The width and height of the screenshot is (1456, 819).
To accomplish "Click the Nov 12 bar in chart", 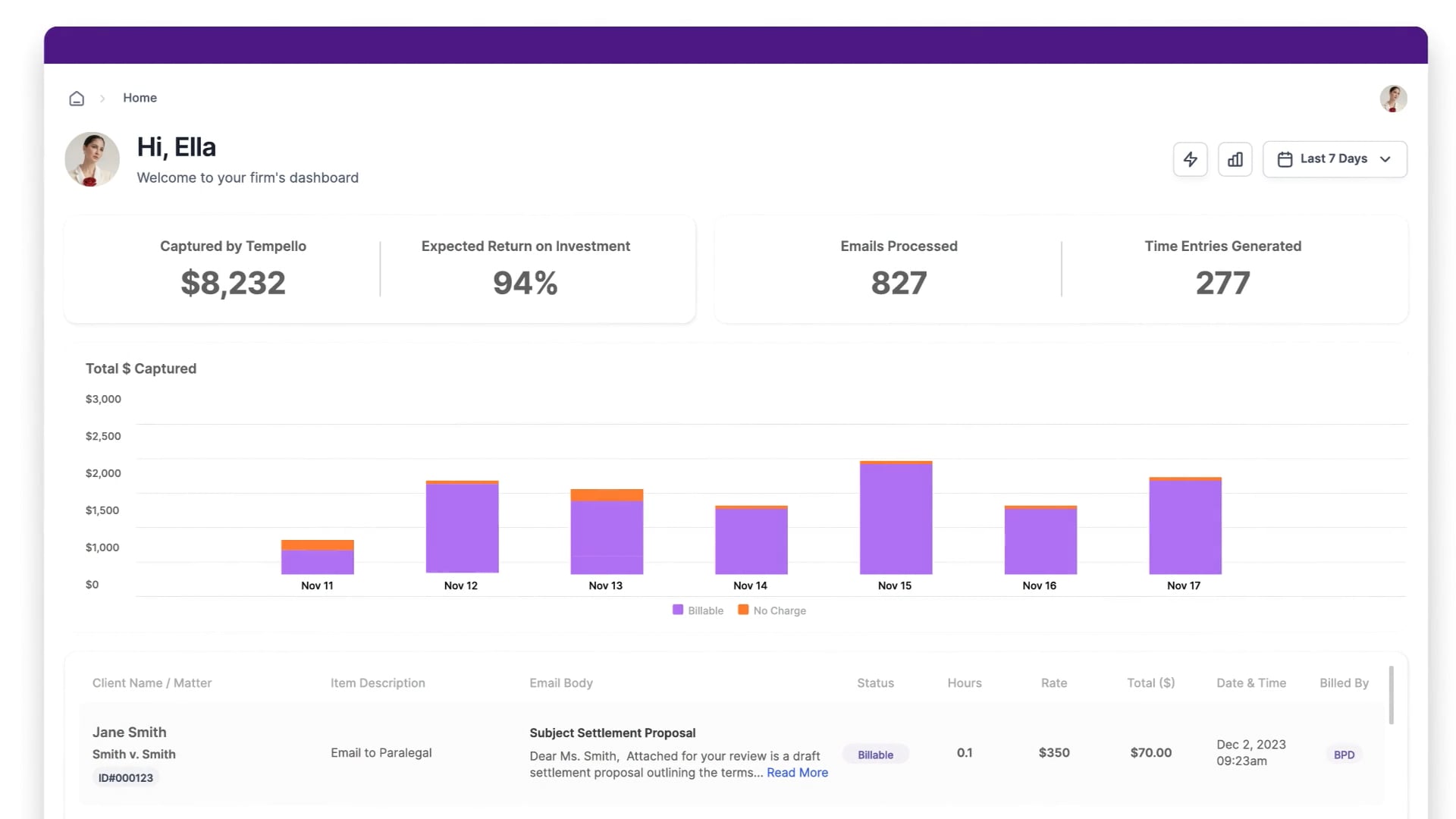I will click(x=462, y=527).
